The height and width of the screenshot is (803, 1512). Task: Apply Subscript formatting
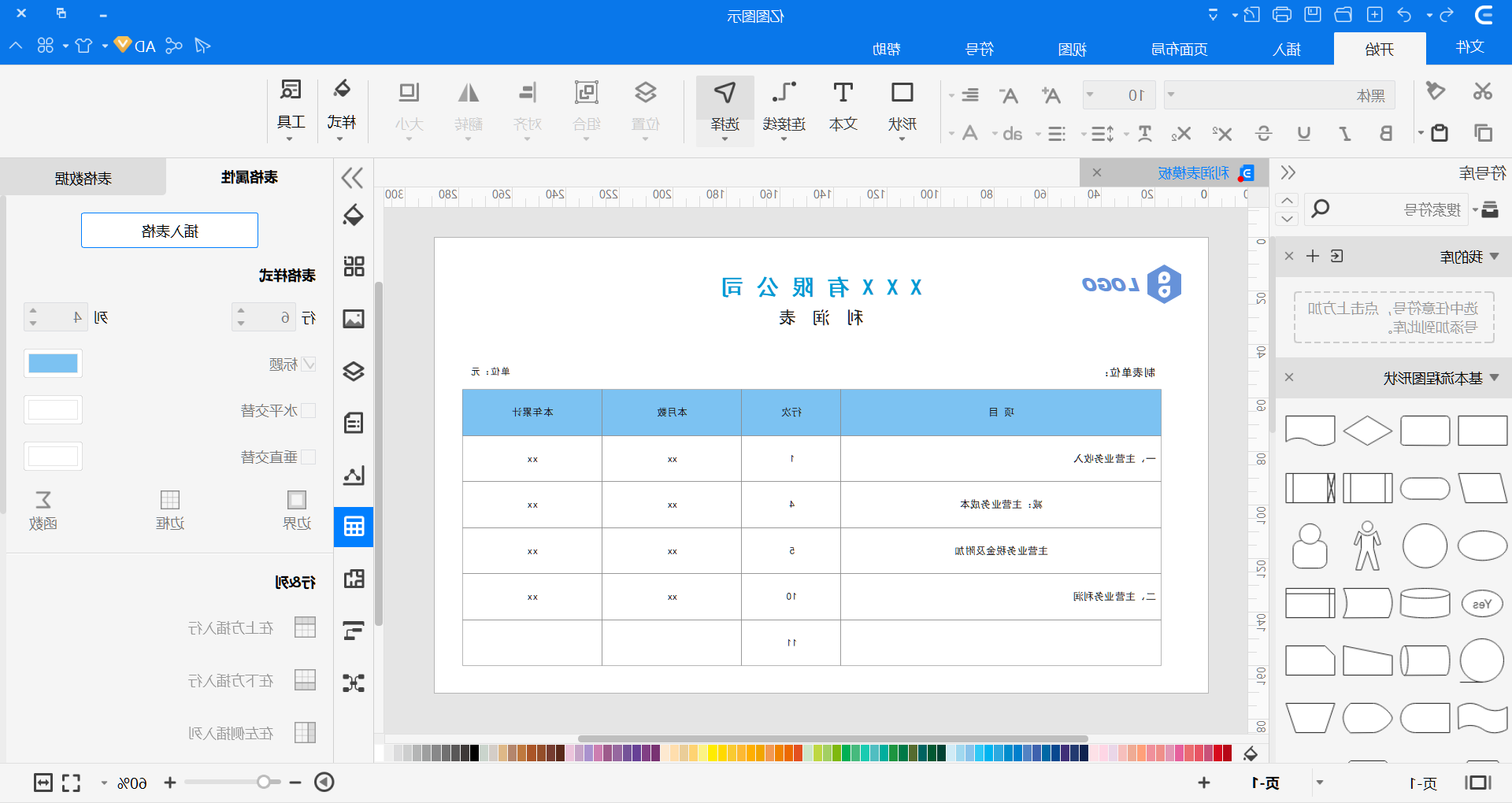[x=1180, y=134]
